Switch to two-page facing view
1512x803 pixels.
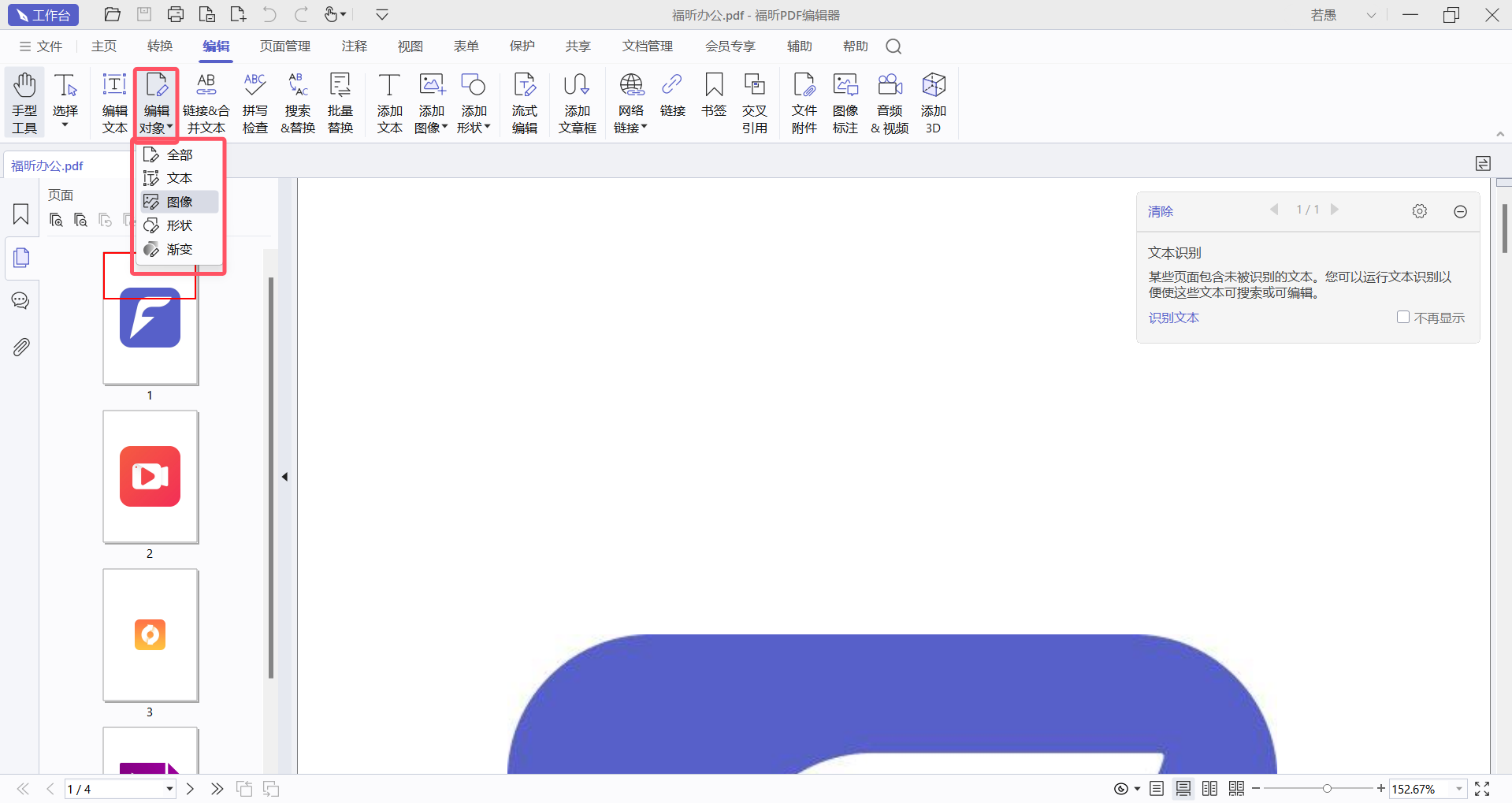1210,789
